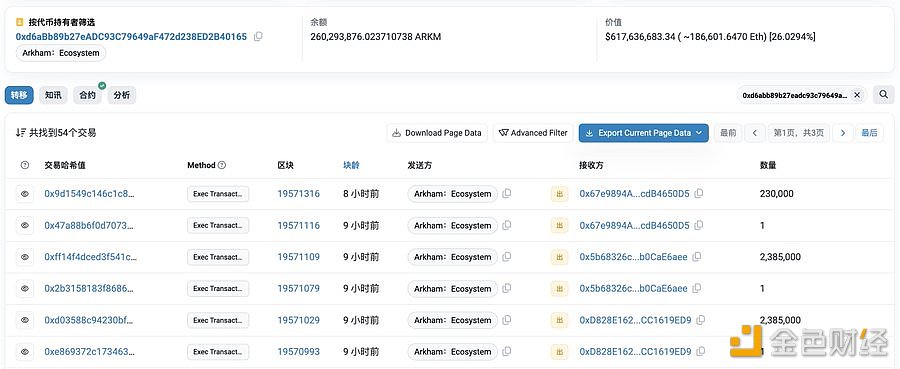View details eye icon for 0xe869372c173463 row
The height and width of the screenshot is (369, 900).
click(x=25, y=352)
